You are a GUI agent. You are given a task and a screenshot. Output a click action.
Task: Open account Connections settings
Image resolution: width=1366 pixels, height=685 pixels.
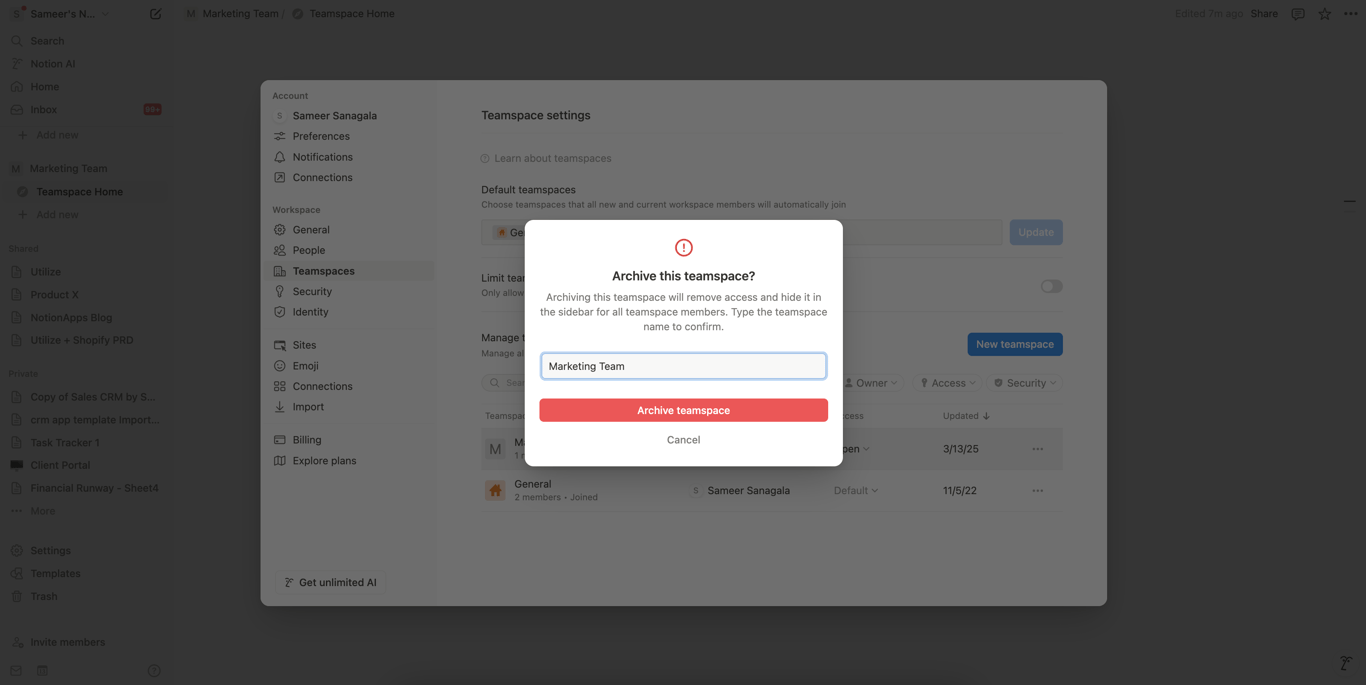tap(352, 178)
